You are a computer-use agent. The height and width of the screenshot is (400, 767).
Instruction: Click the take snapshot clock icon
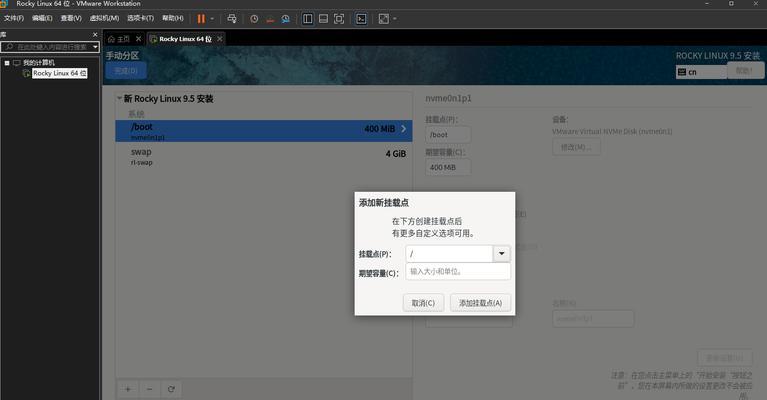coord(254,19)
